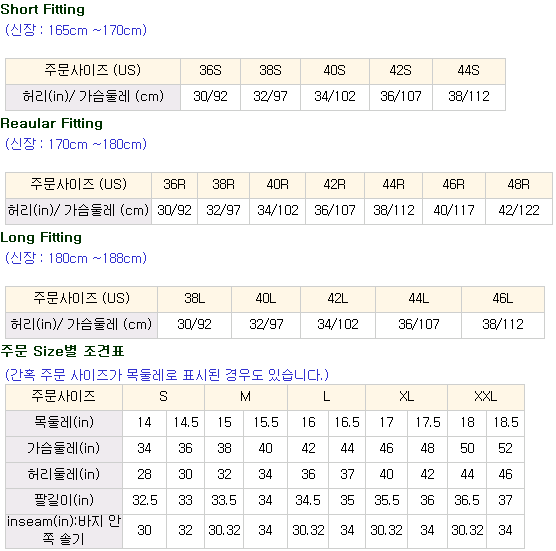
Task: Click the 38L size header cell
Action: pyautogui.click(x=194, y=299)
